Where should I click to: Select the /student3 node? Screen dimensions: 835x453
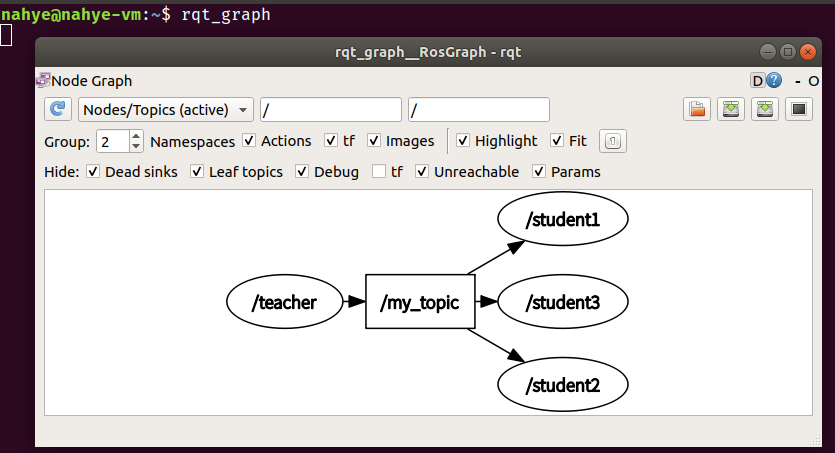(x=563, y=302)
